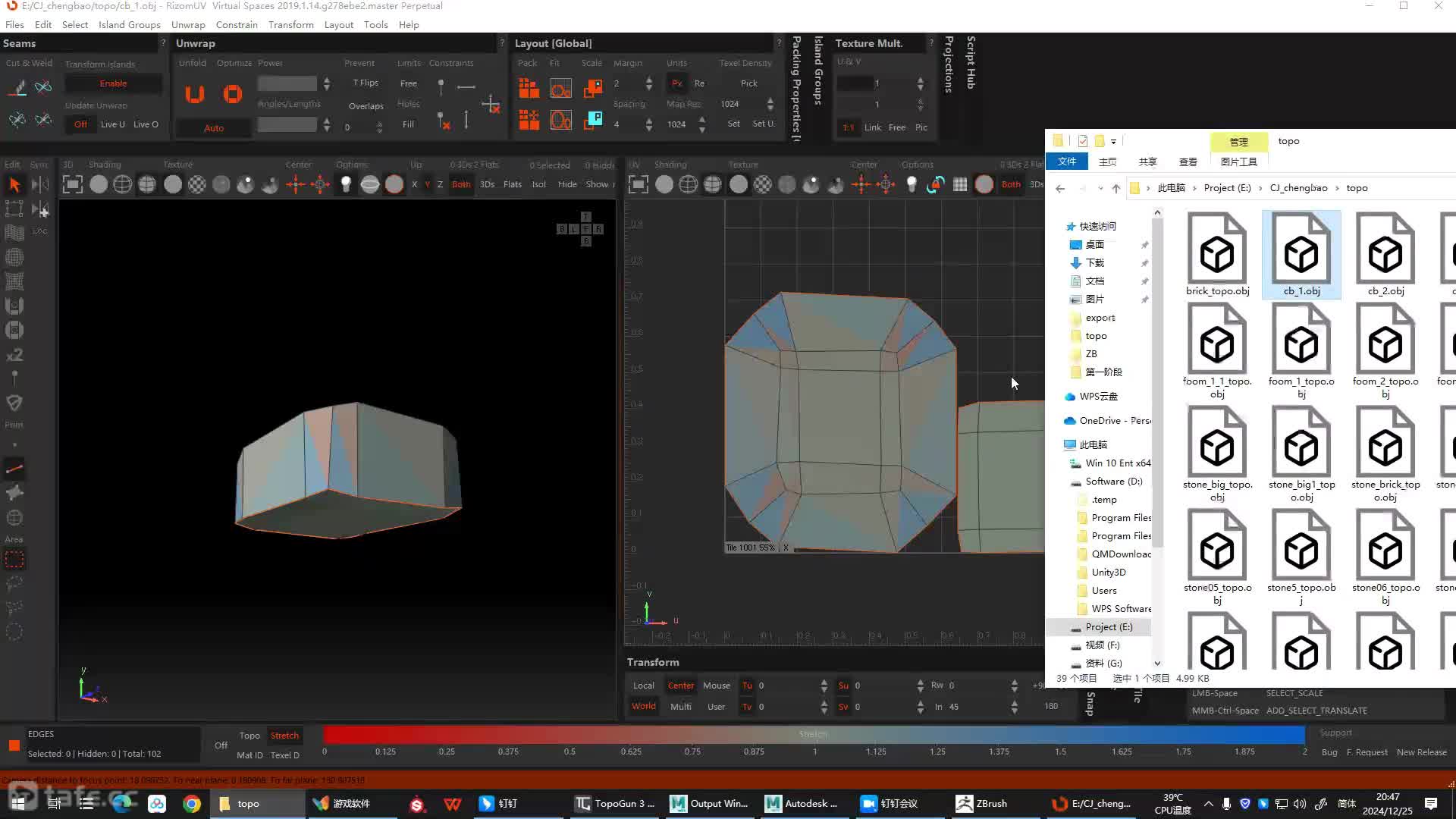
Task: Toggle Transform Islands Enable
Action: [x=113, y=83]
